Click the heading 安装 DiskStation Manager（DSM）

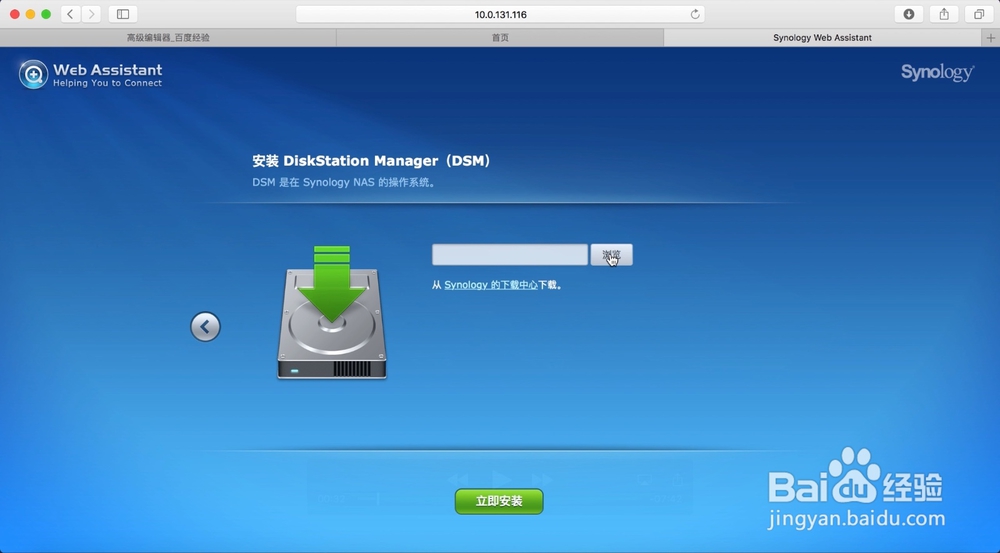(371, 161)
